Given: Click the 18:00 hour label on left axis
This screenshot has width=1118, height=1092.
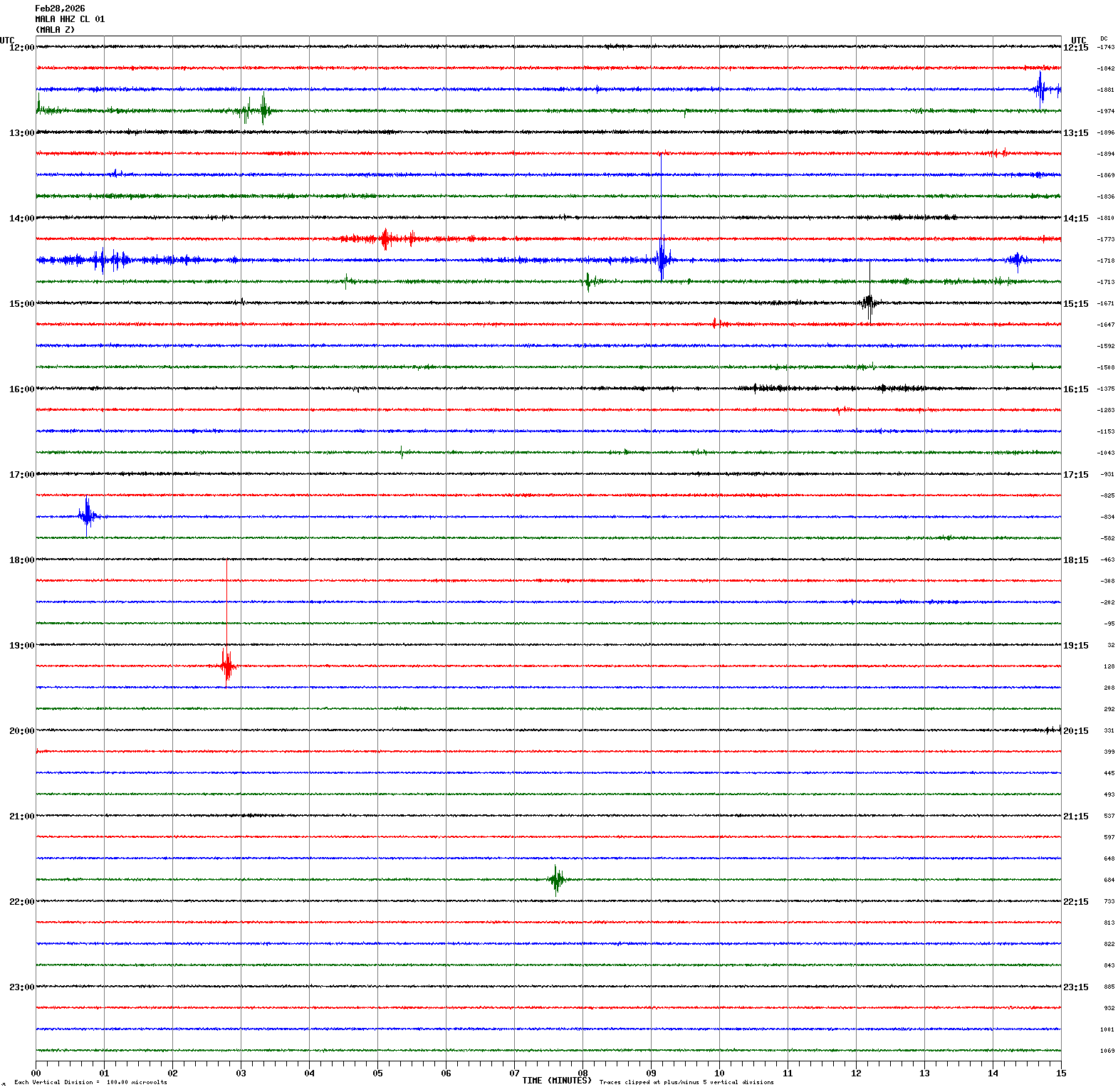Looking at the screenshot, I should coord(21,560).
